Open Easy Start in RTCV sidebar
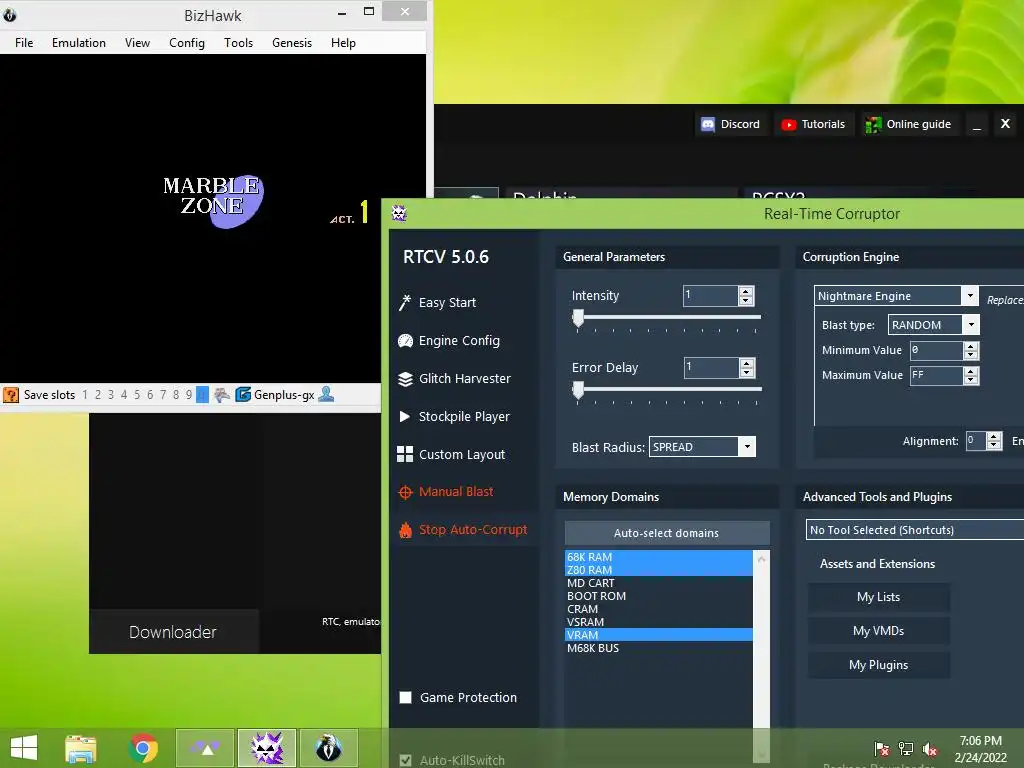Viewport: 1024px width, 768px height. click(447, 302)
